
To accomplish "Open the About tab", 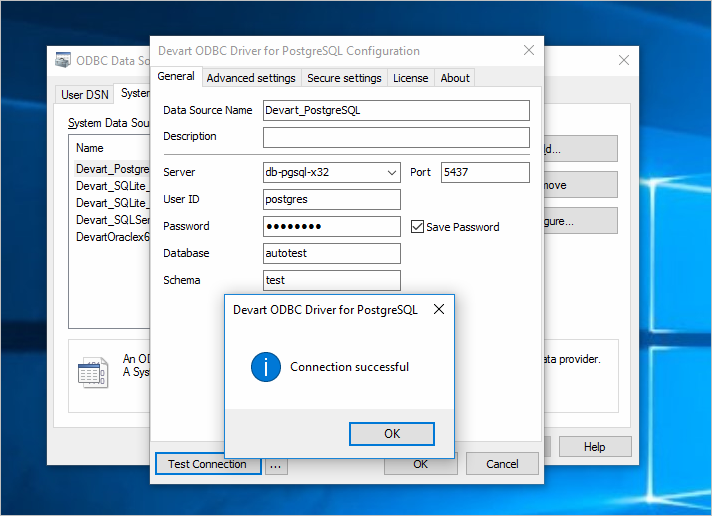I will [455, 78].
